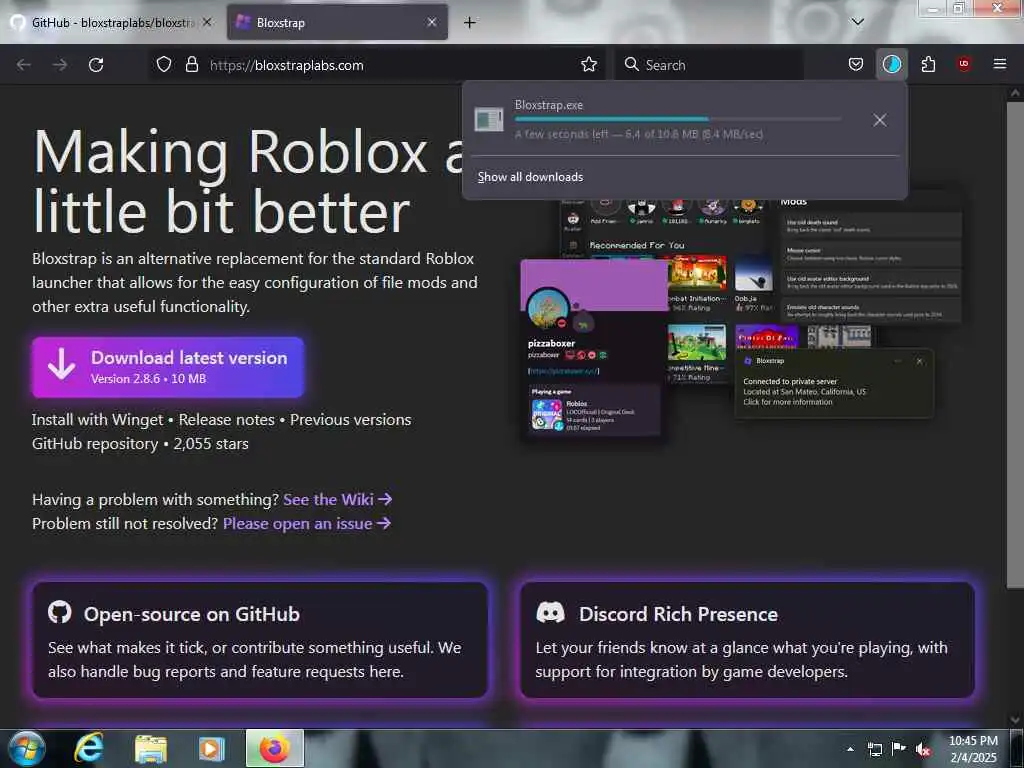This screenshot has width=1024, height=768.
Task: Open Action Center flag tray icon
Action: [899, 748]
